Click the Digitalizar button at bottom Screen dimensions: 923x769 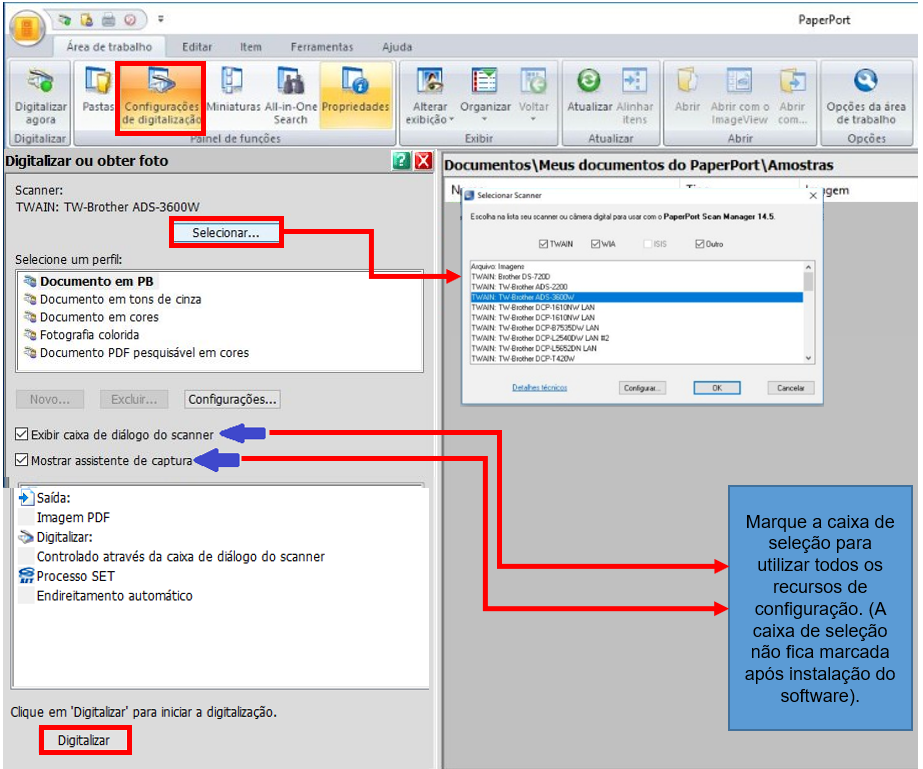pyautogui.click(x=84, y=740)
